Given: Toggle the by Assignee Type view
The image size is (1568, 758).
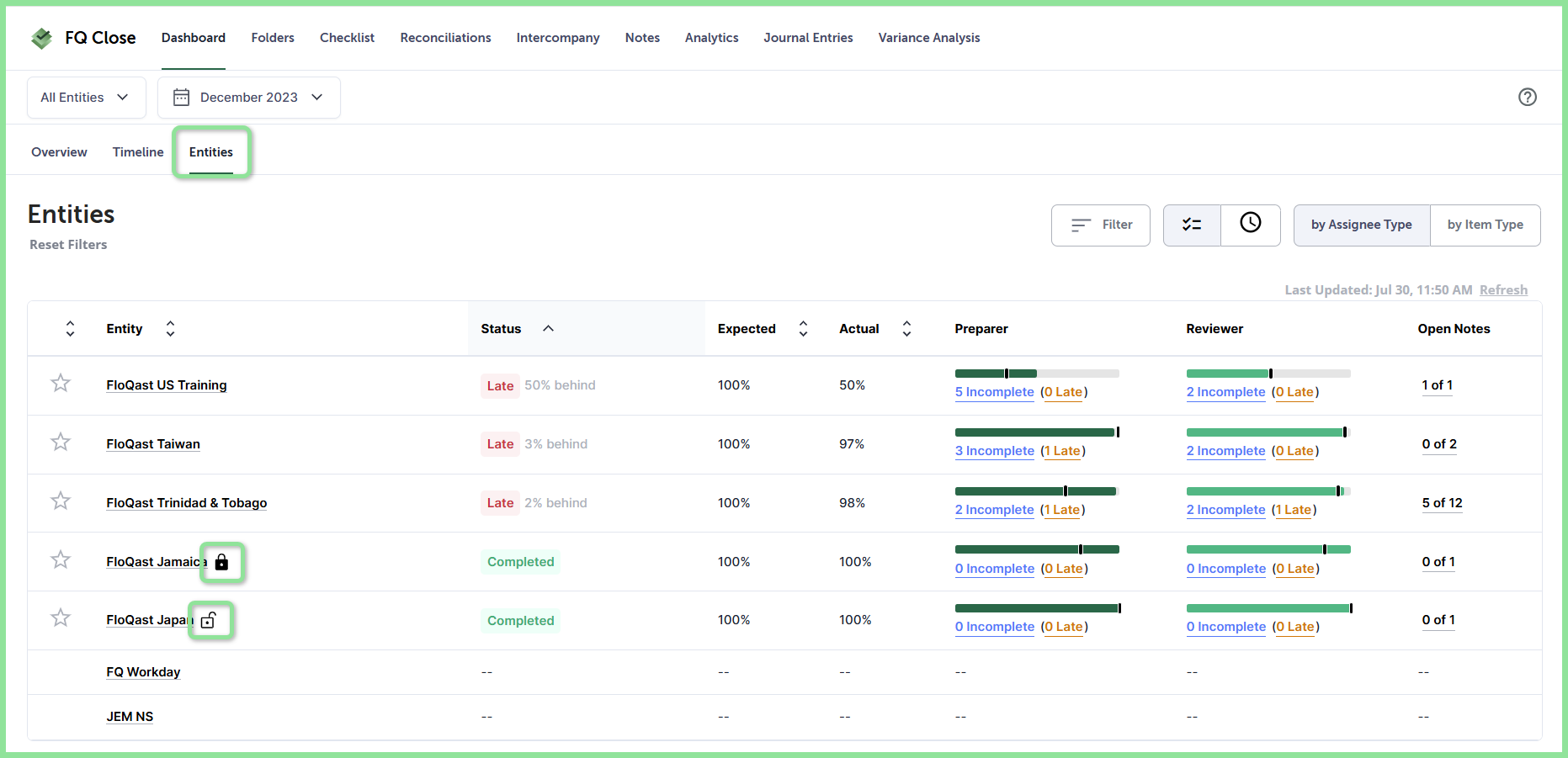Looking at the screenshot, I should (1362, 225).
